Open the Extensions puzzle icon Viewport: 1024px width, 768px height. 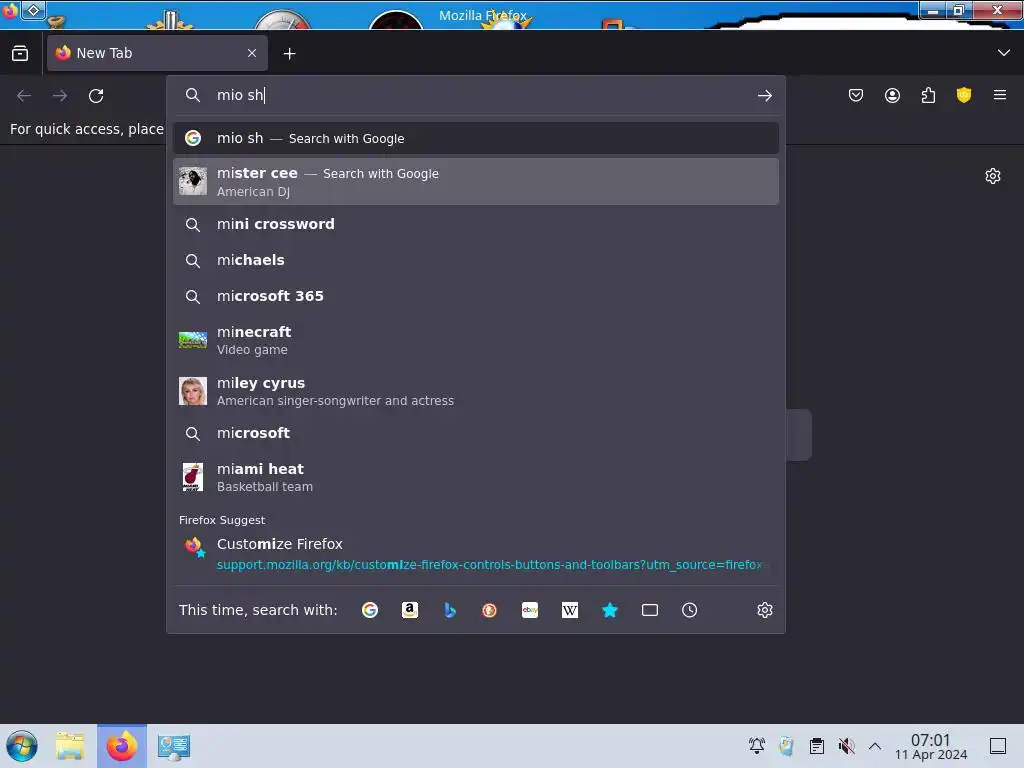[928, 96]
